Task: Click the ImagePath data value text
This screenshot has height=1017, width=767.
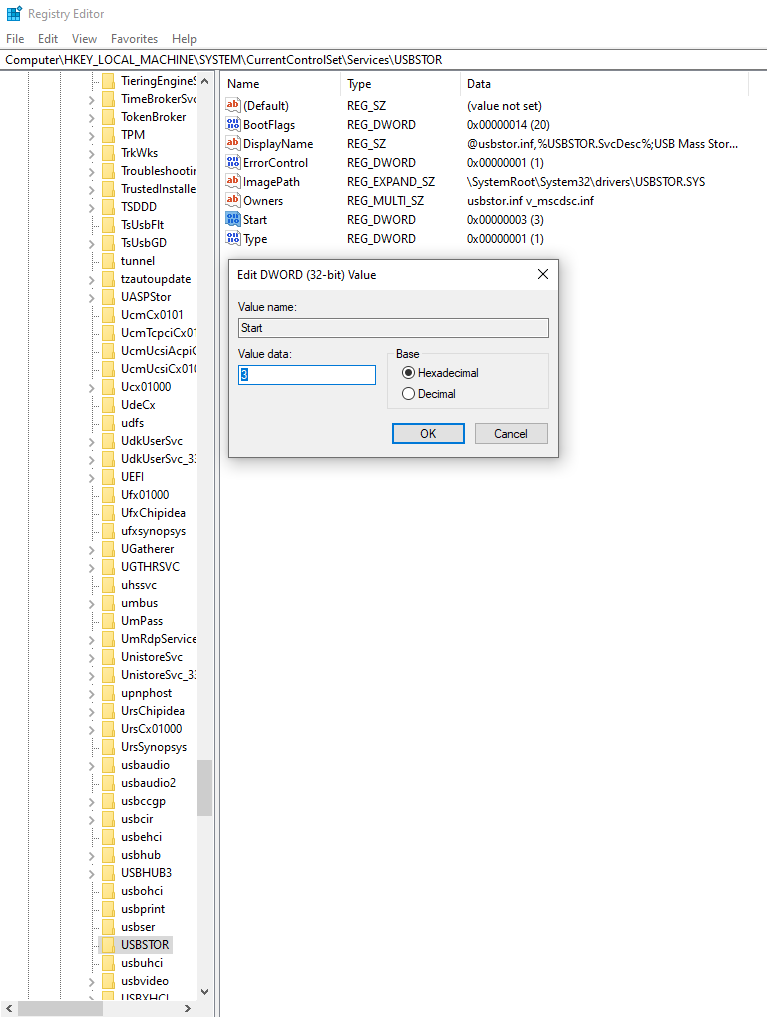Action: (586, 182)
